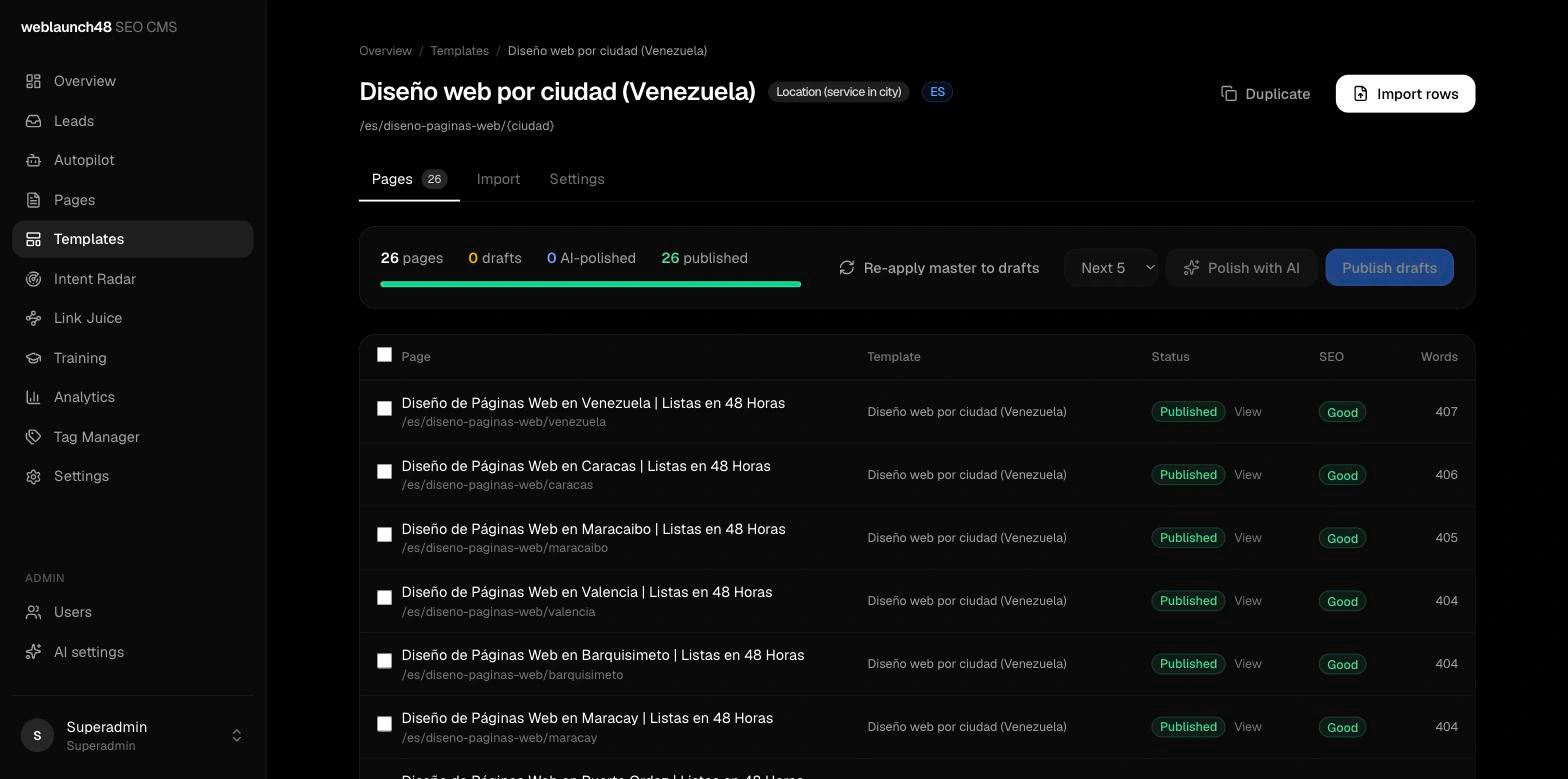Click the Templates layout icon
This screenshot has height=779, width=1568.
[33, 239]
